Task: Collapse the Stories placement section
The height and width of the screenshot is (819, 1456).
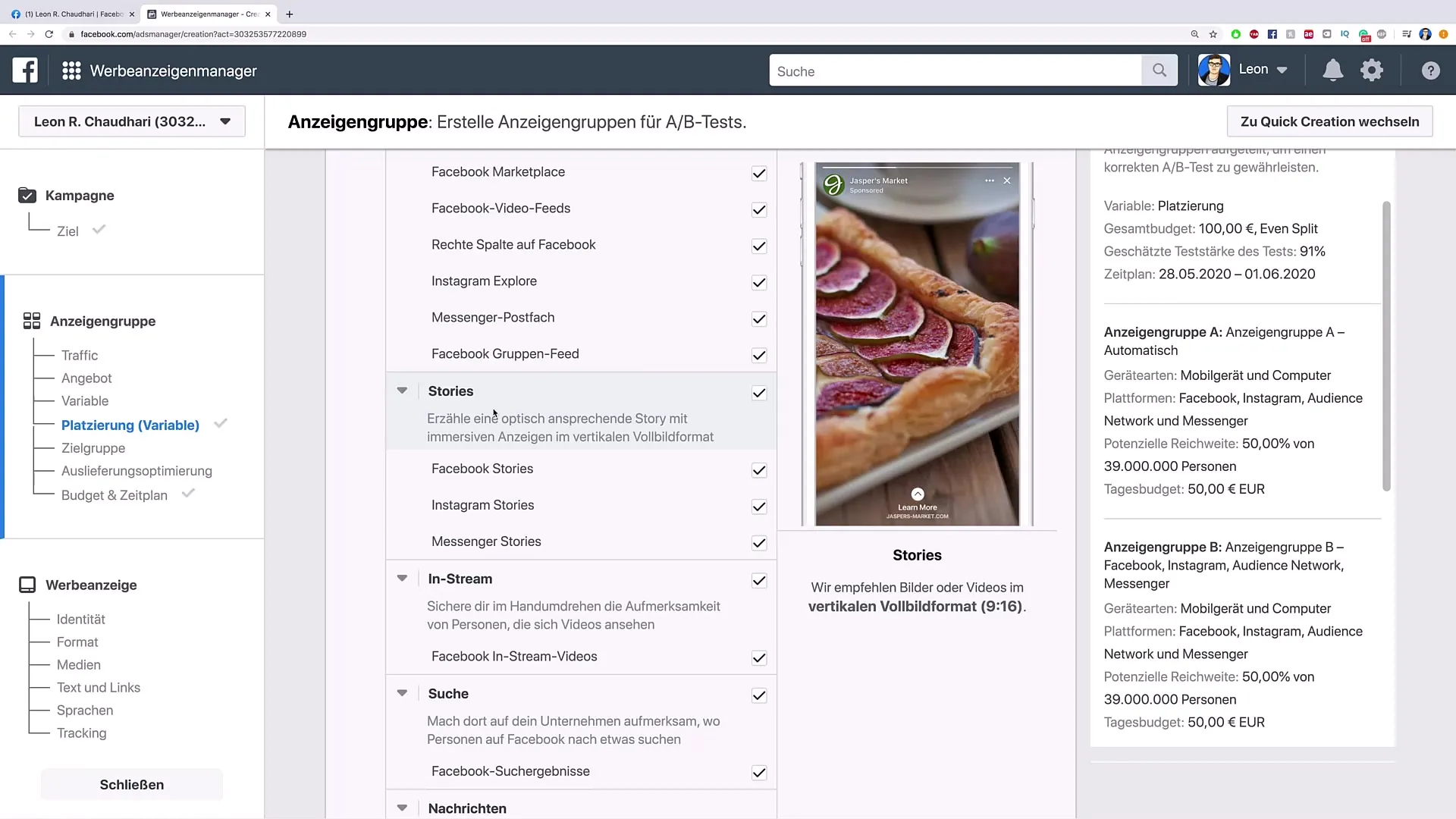Action: [x=402, y=390]
